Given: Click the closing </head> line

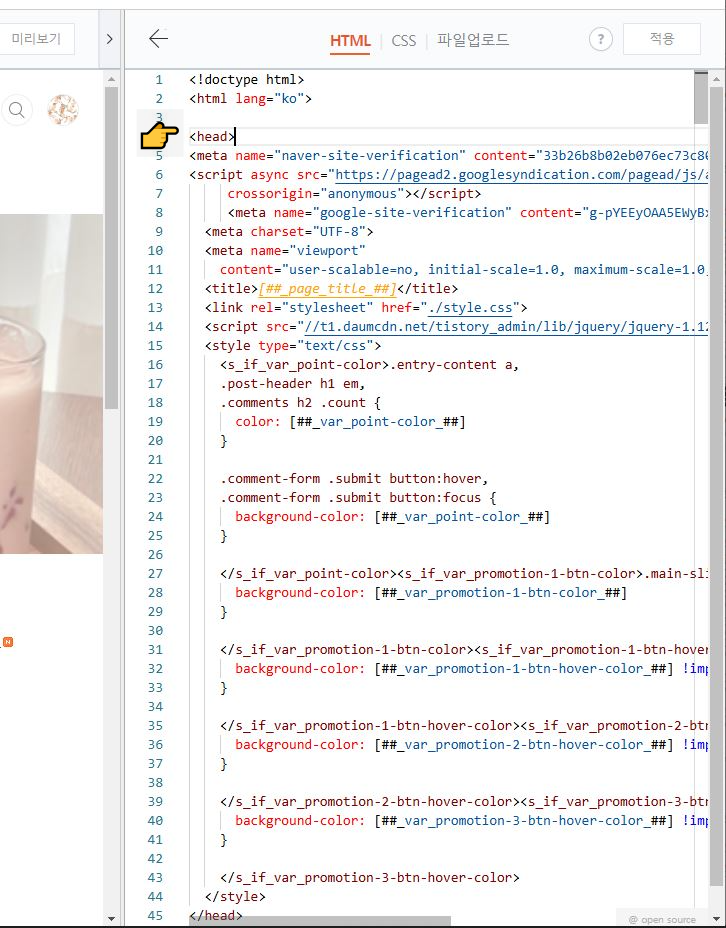Looking at the screenshot, I should tap(216, 916).
